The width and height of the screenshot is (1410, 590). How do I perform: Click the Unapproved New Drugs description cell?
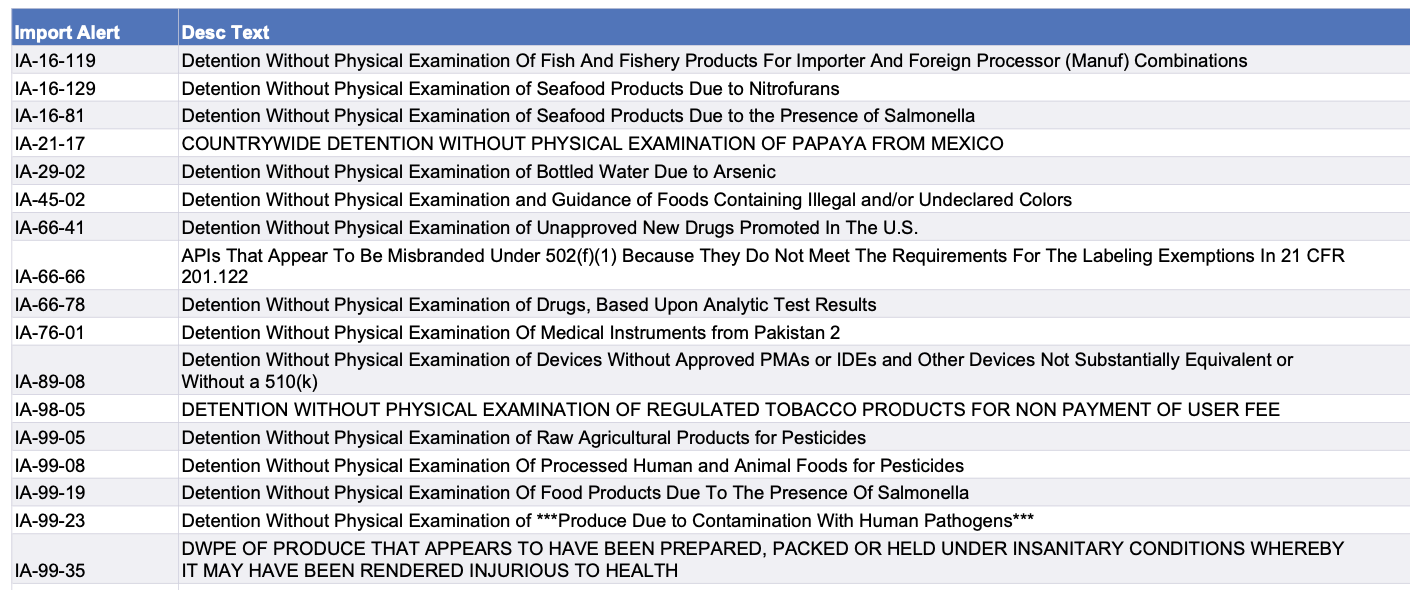(549, 228)
